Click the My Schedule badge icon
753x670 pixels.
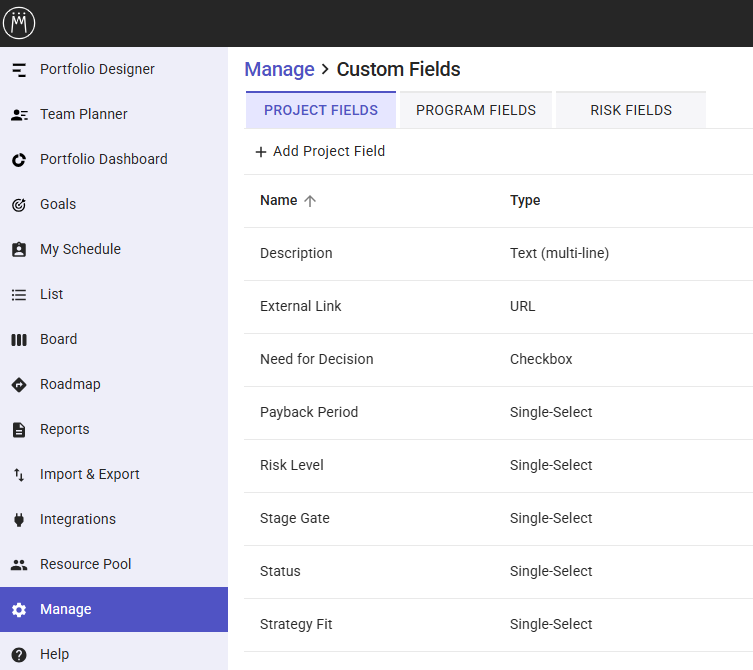[x=19, y=249]
